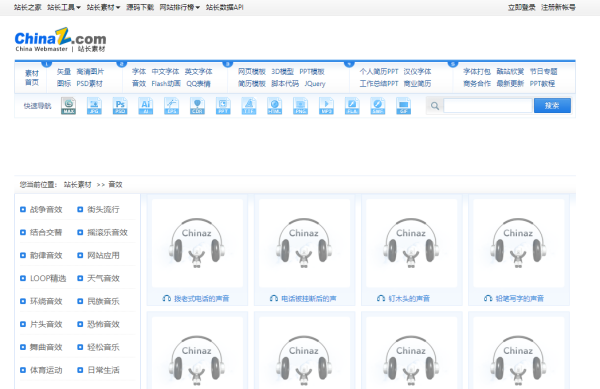The image size is (600, 389).
Task: Open the 日常生活 sidebar category
Action: [x=103, y=370]
